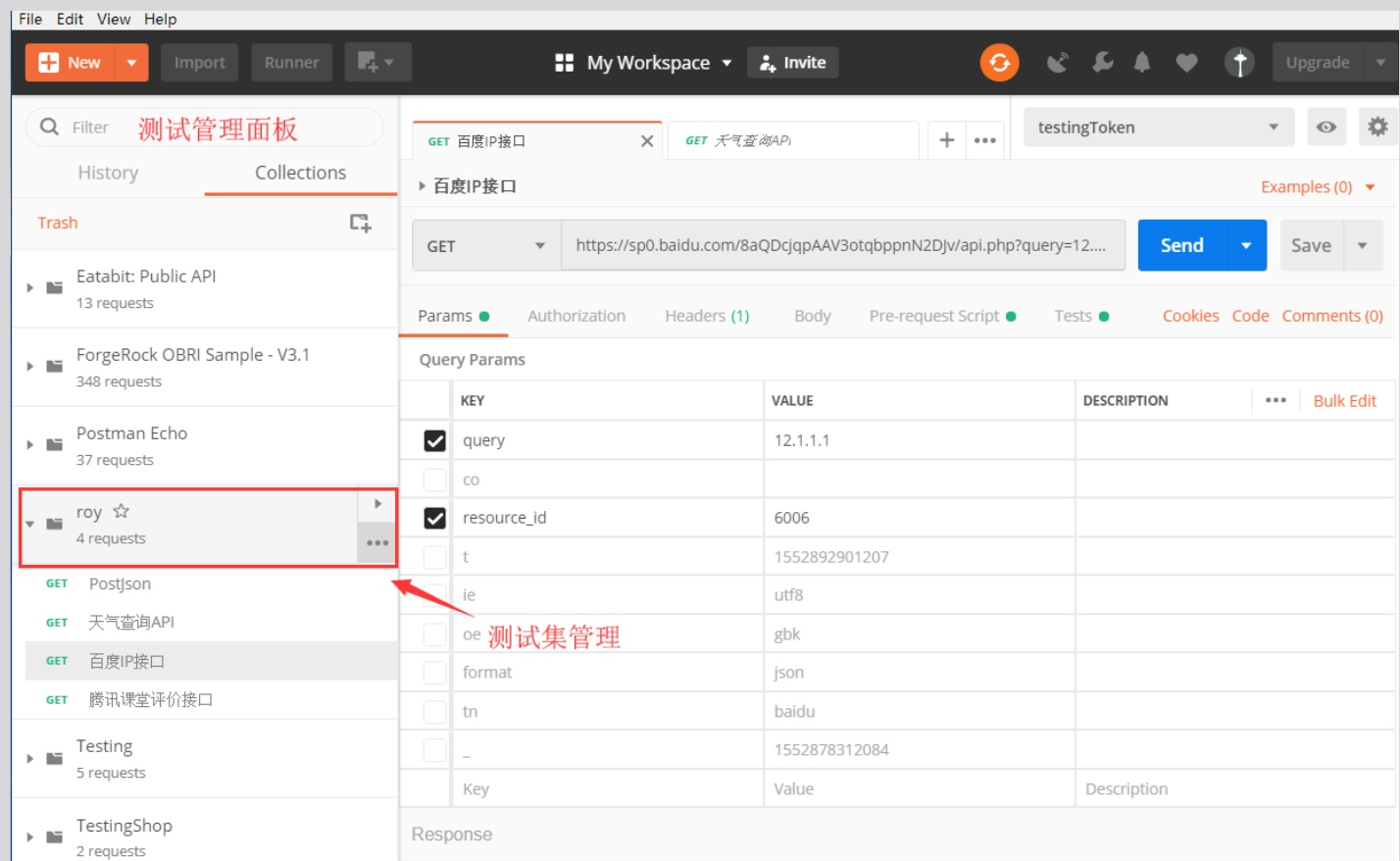This screenshot has width=1400, height=861.
Task: Open the Save button dropdown arrow
Action: [x=1362, y=245]
